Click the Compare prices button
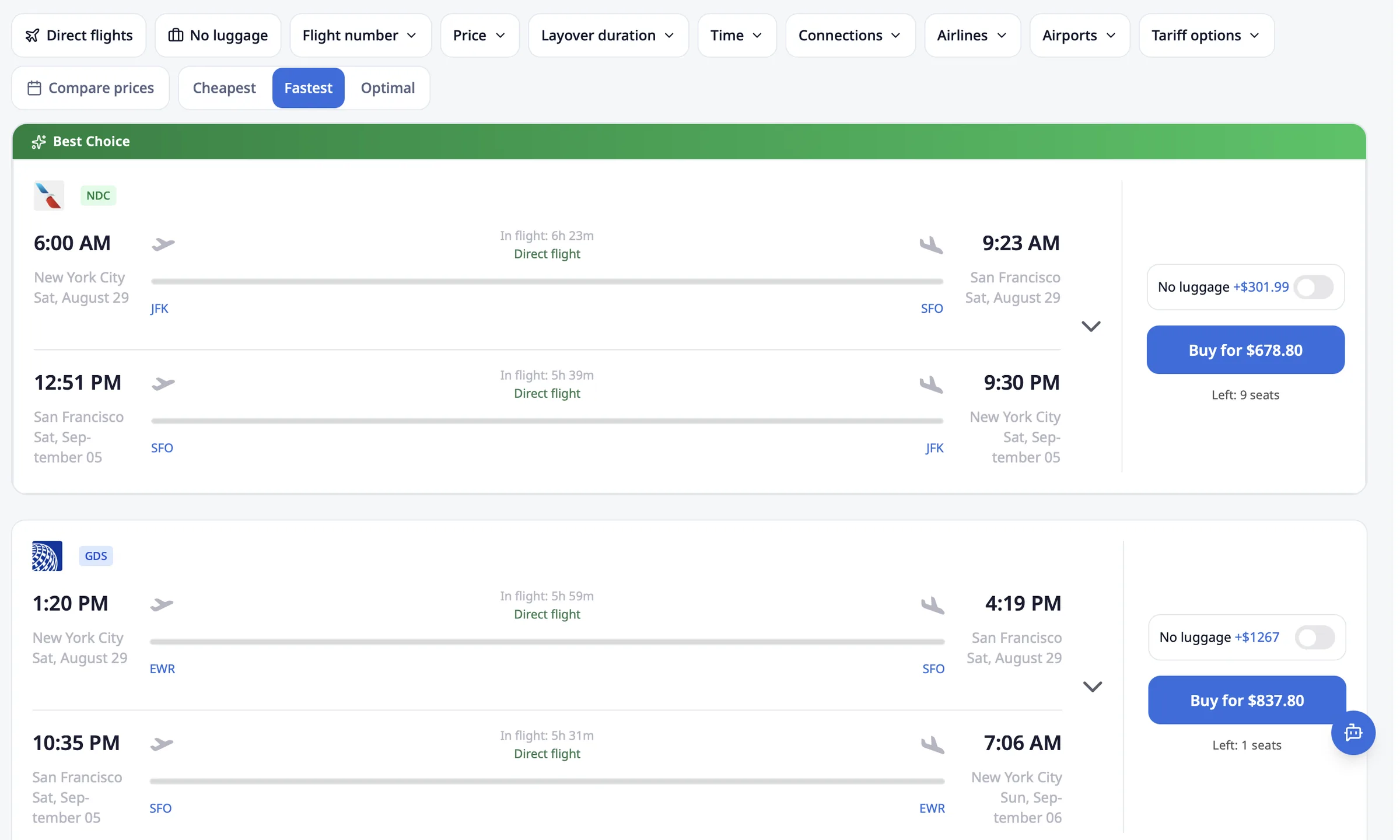Image resolution: width=1400 pixels, height=840 pixels. (90, 88)
